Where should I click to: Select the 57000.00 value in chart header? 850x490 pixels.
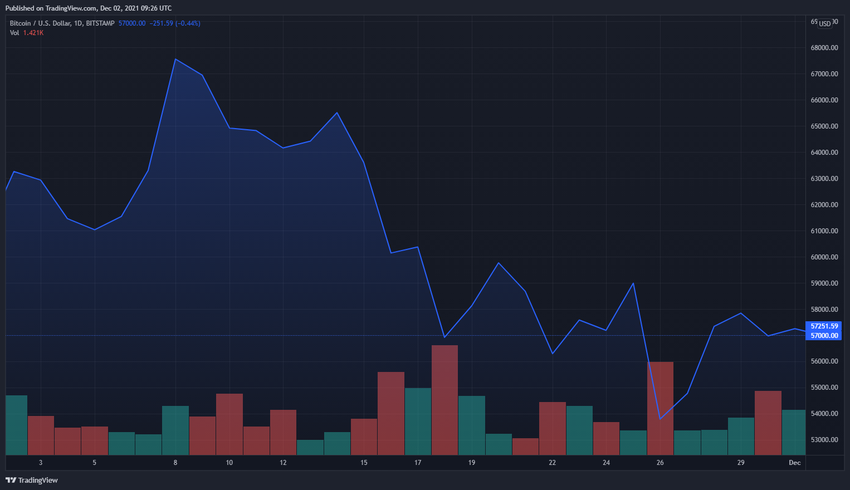coord(132,23)
